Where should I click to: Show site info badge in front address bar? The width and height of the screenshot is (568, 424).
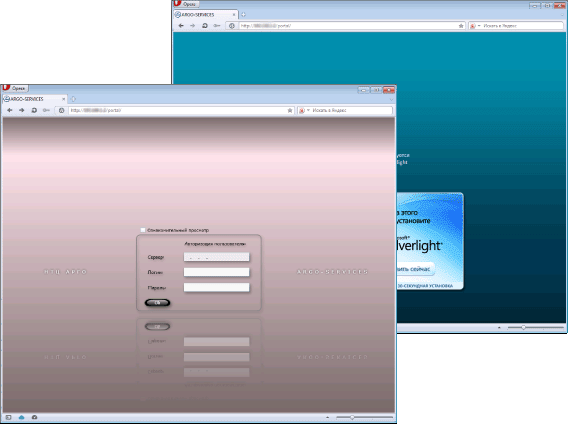[x=62, y=110]
